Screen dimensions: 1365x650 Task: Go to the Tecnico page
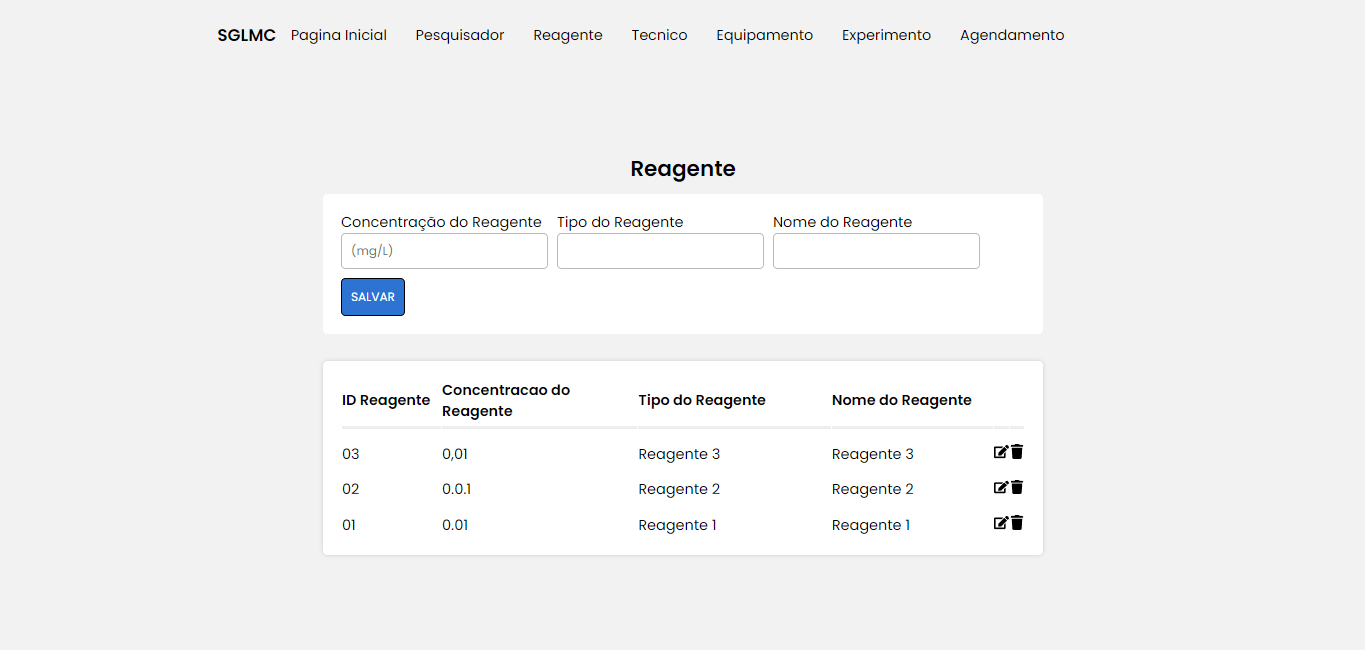point(659,35)
